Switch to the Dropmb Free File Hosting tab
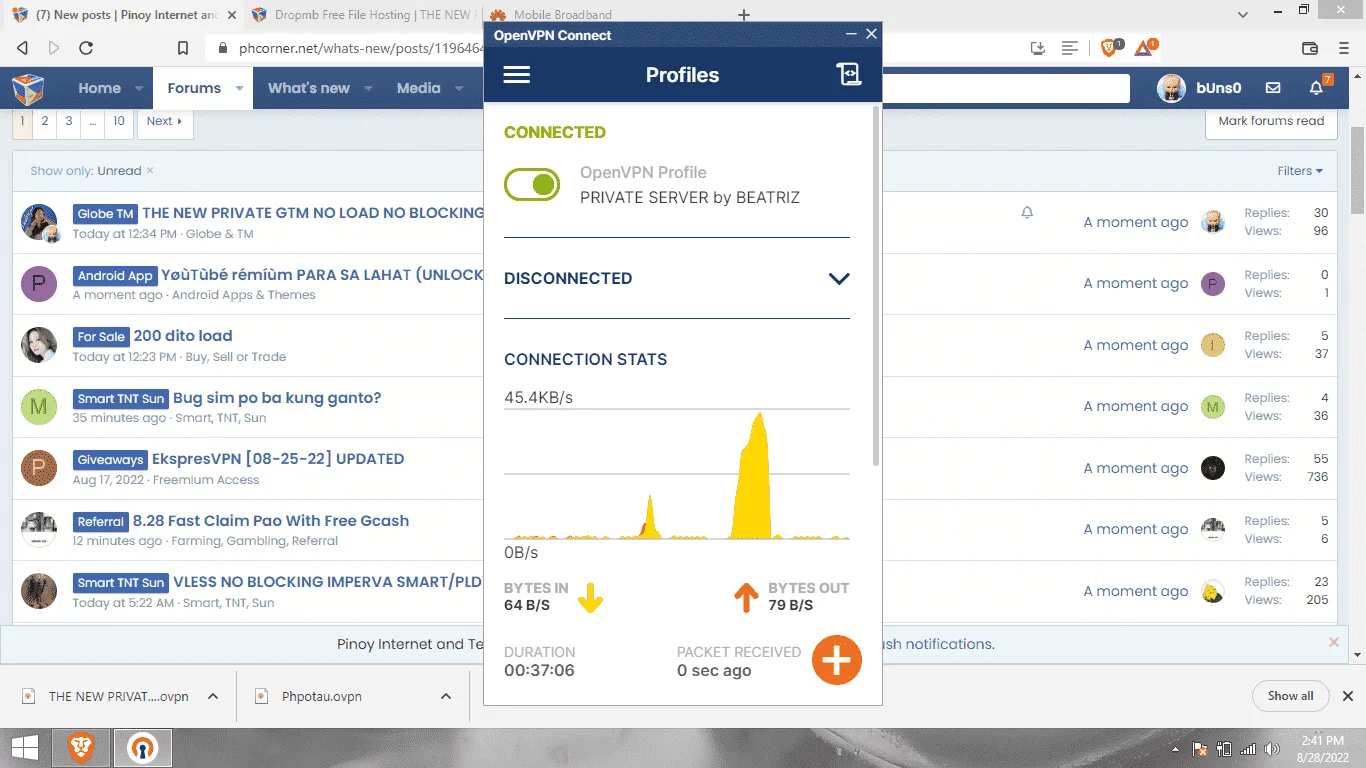 coord(362,15)
